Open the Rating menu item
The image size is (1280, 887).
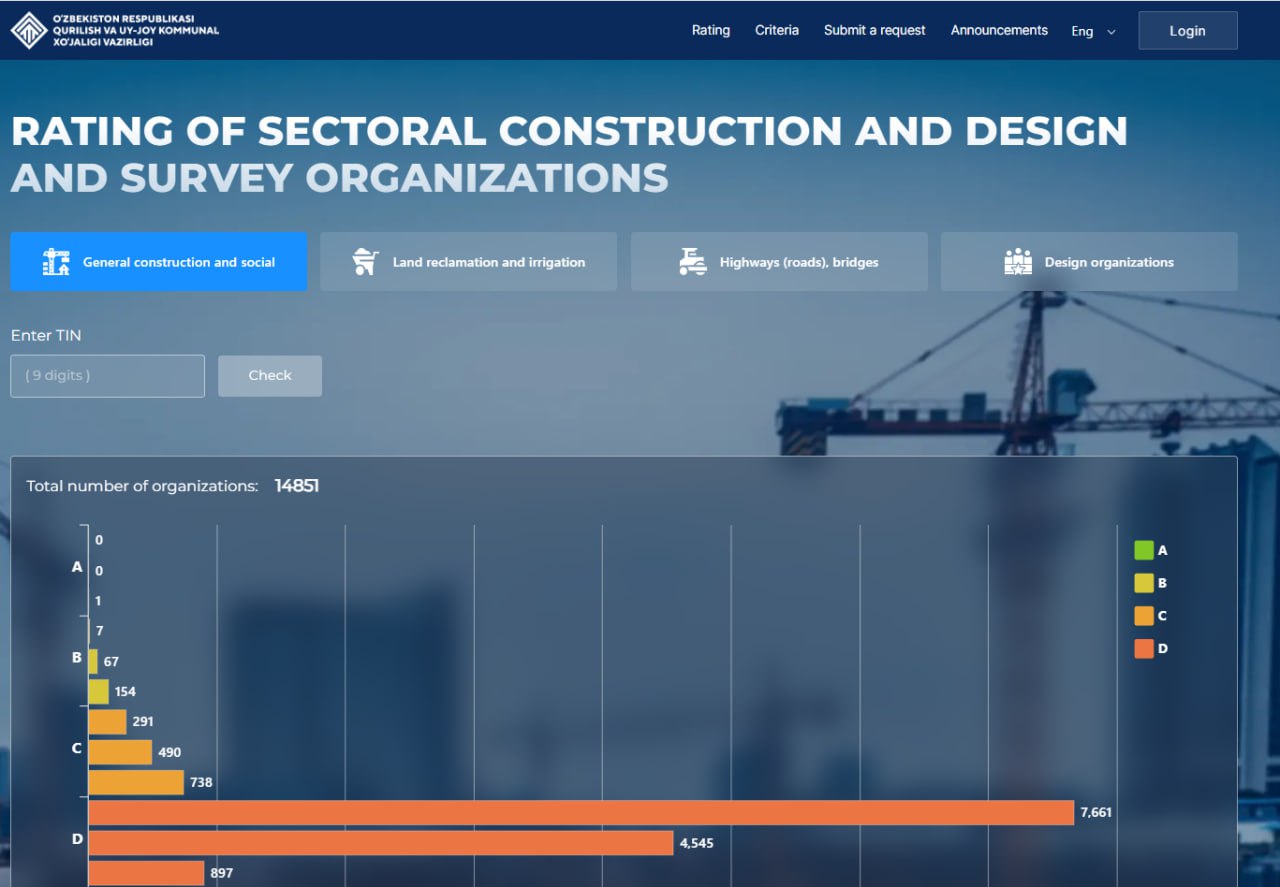click(x=710, y=30)
